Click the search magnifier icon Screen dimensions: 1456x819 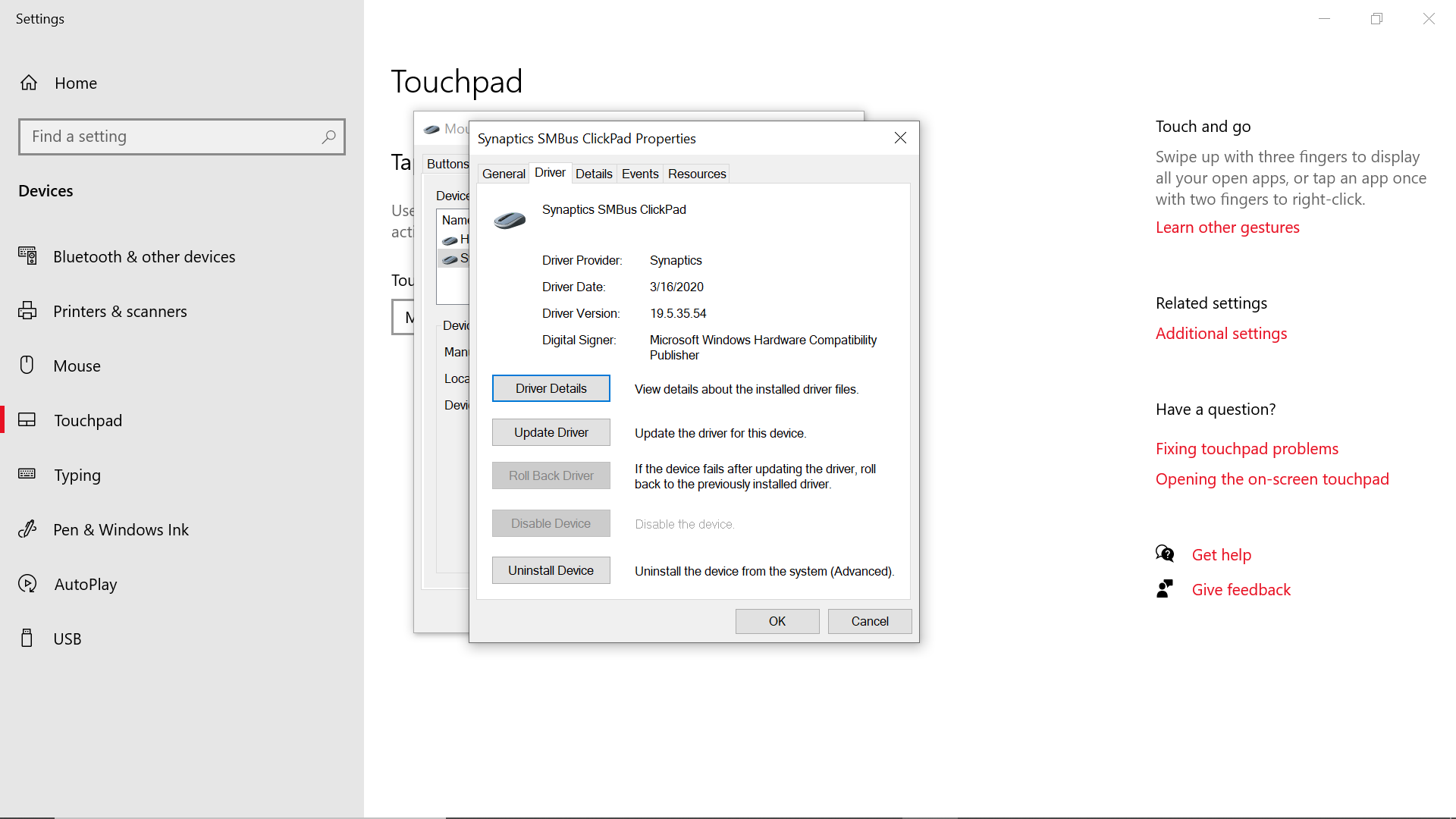tap(328, 136)
